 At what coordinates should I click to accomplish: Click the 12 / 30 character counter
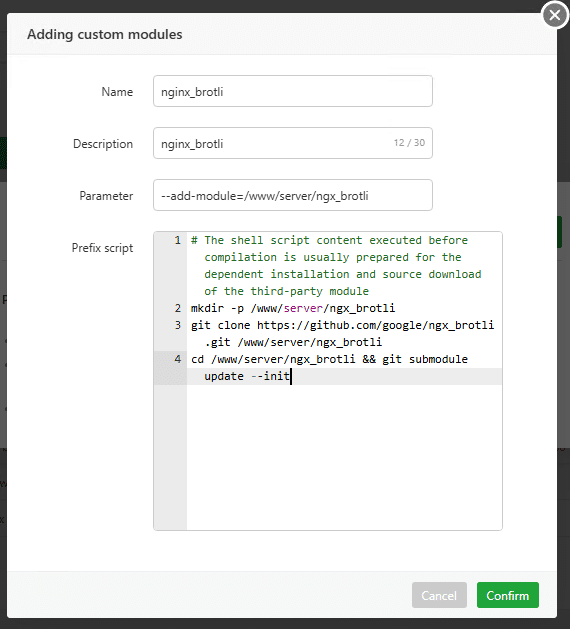click(409, 143)
